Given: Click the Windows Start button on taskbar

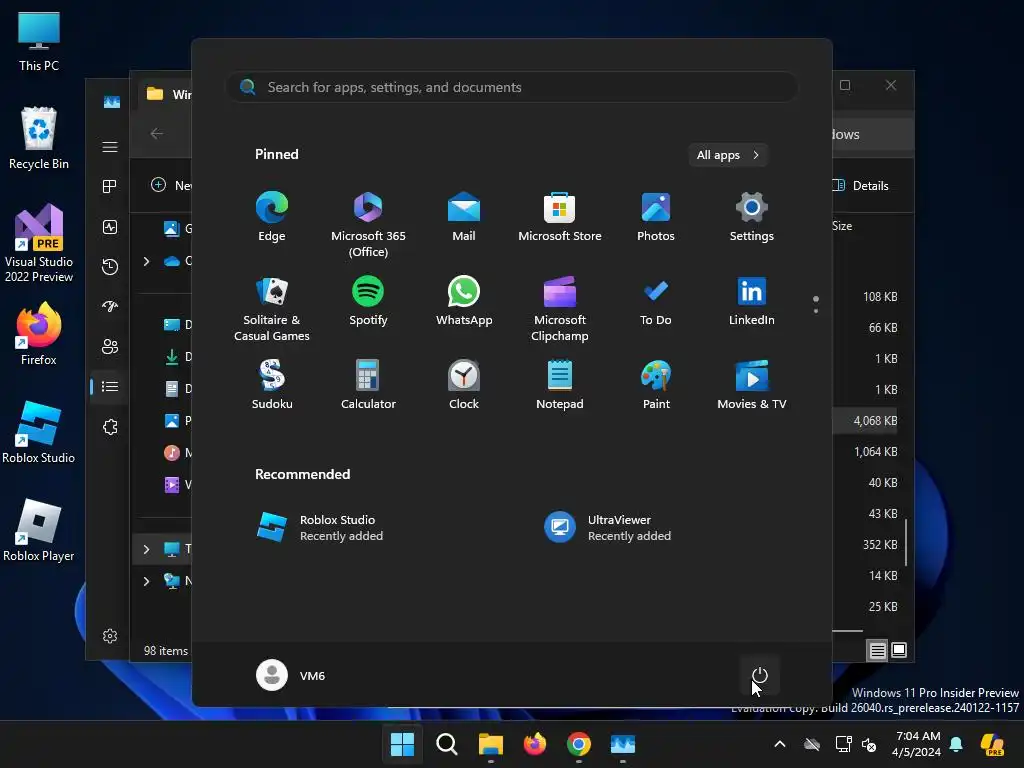Looking at the screenshot, I should [402, 744].
